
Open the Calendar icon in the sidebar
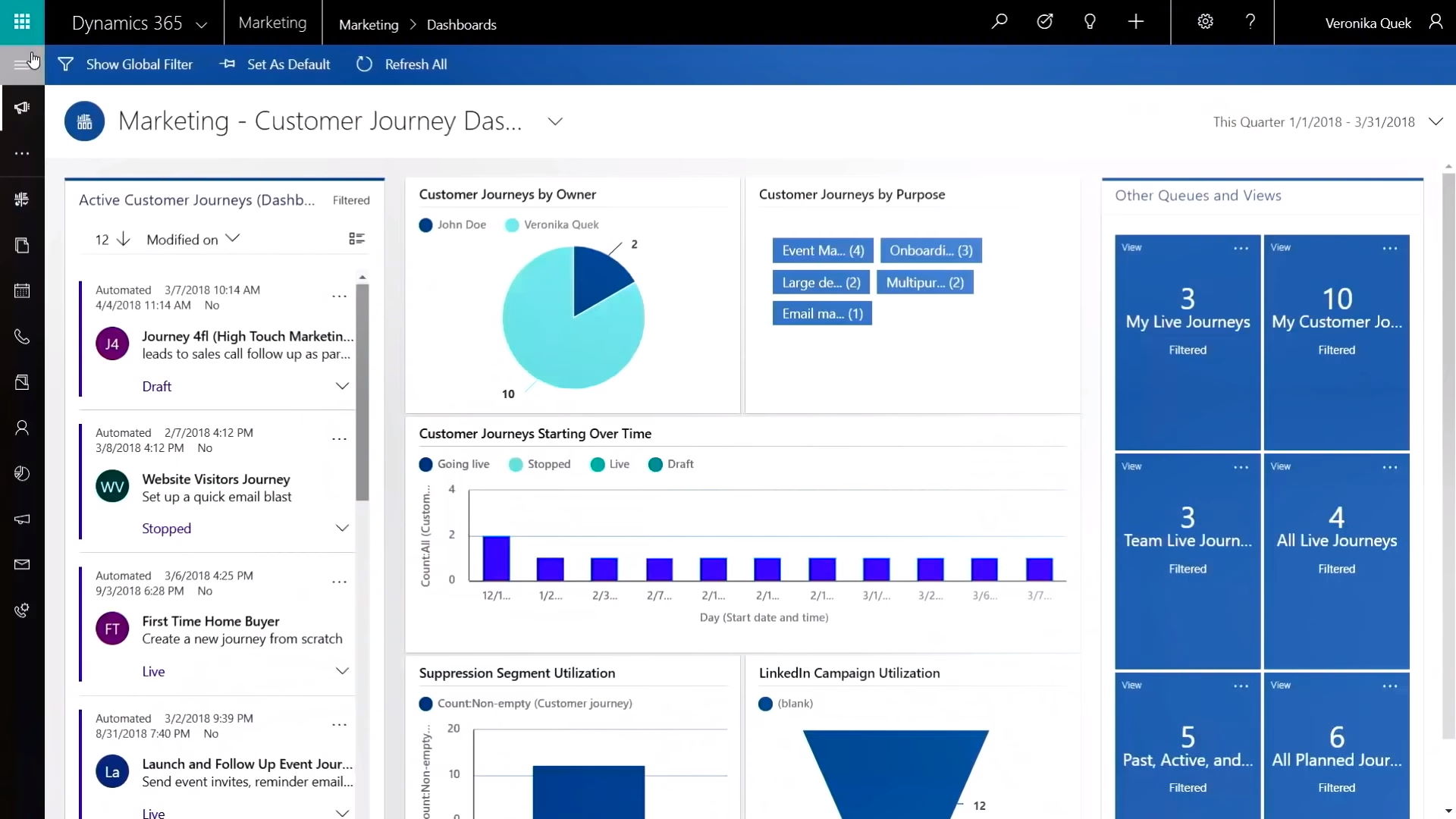click(x=21, y=290)
